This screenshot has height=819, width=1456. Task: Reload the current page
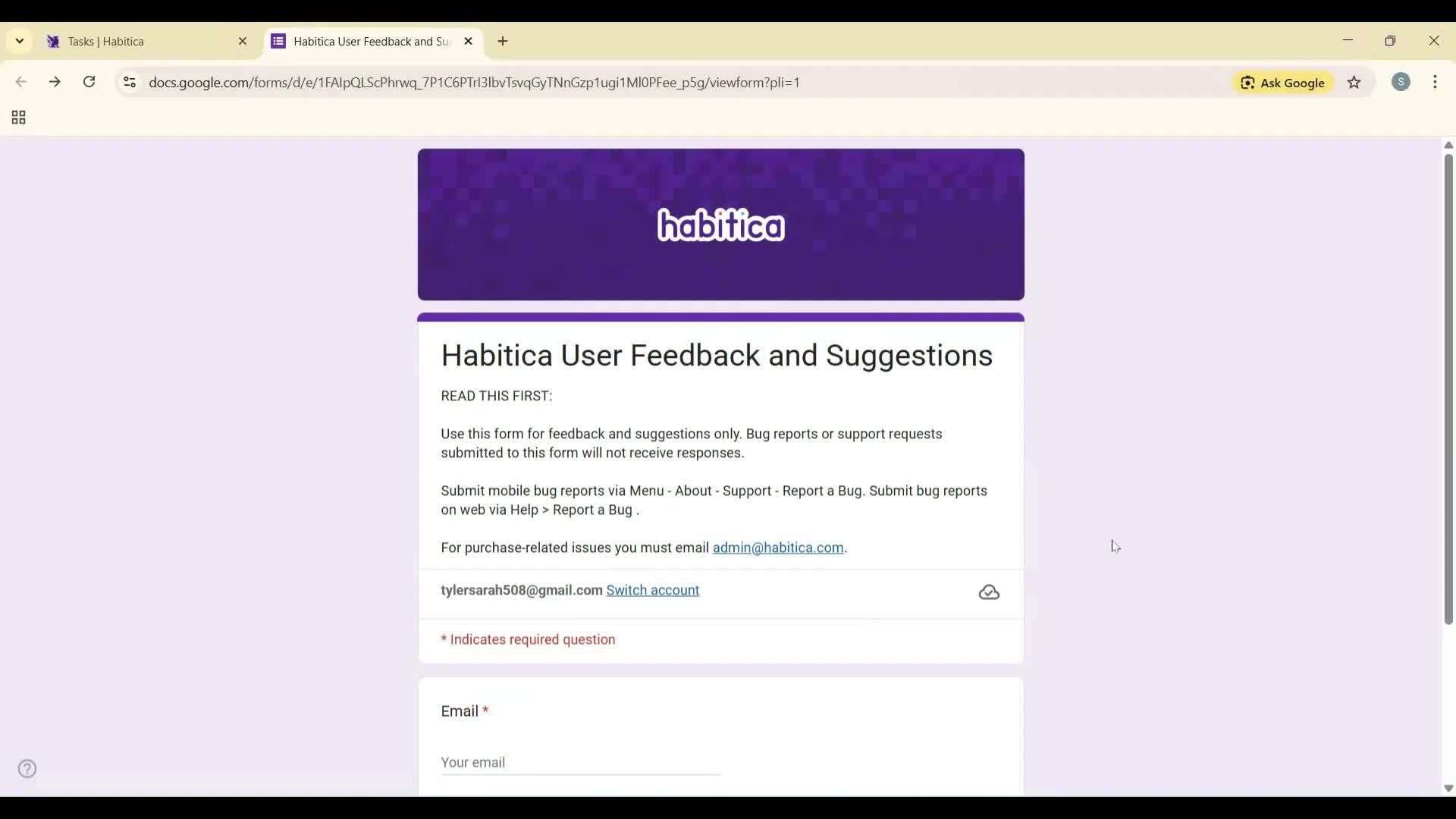(89, 82)
